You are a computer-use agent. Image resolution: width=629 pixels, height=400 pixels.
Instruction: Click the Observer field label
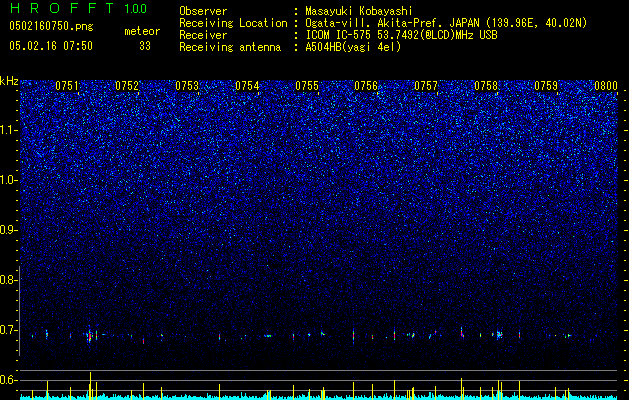click(203, 11)
